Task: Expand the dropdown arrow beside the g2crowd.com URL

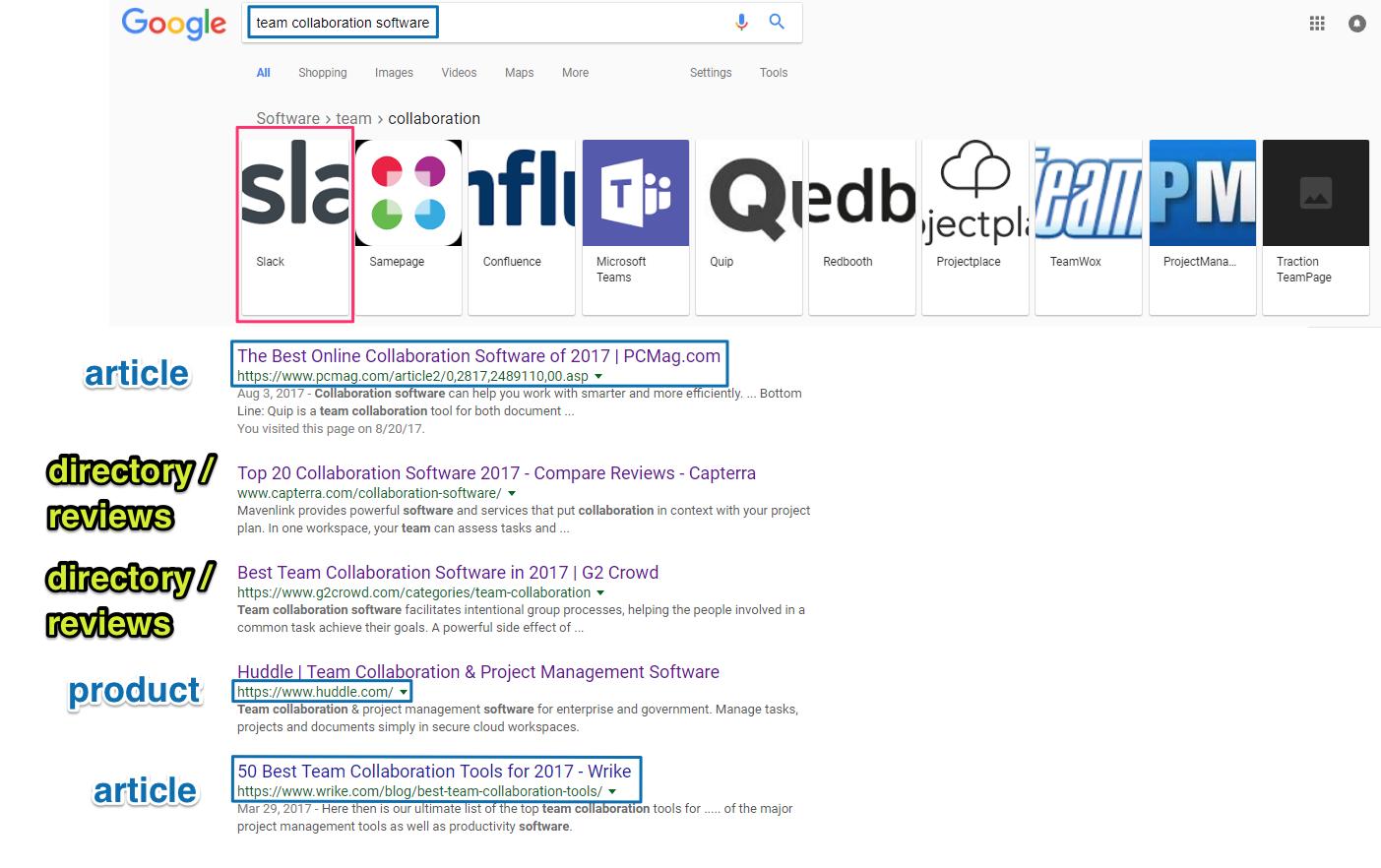Action: [600, 593]
